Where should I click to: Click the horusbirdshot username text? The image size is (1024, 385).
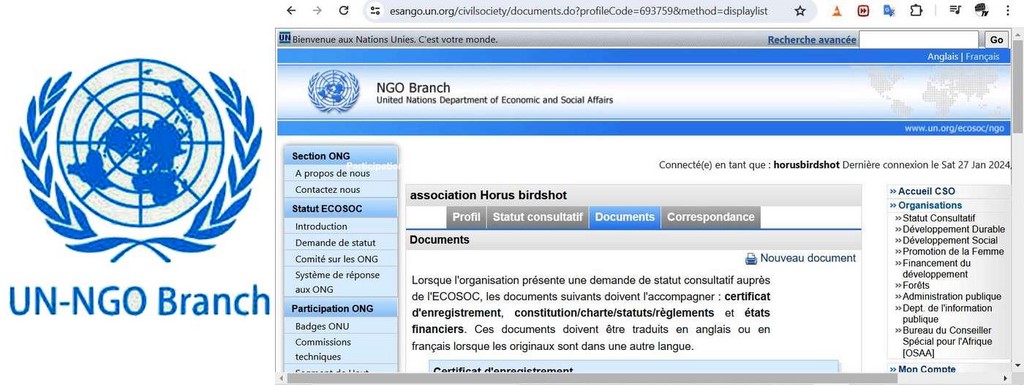coord(806,165)
